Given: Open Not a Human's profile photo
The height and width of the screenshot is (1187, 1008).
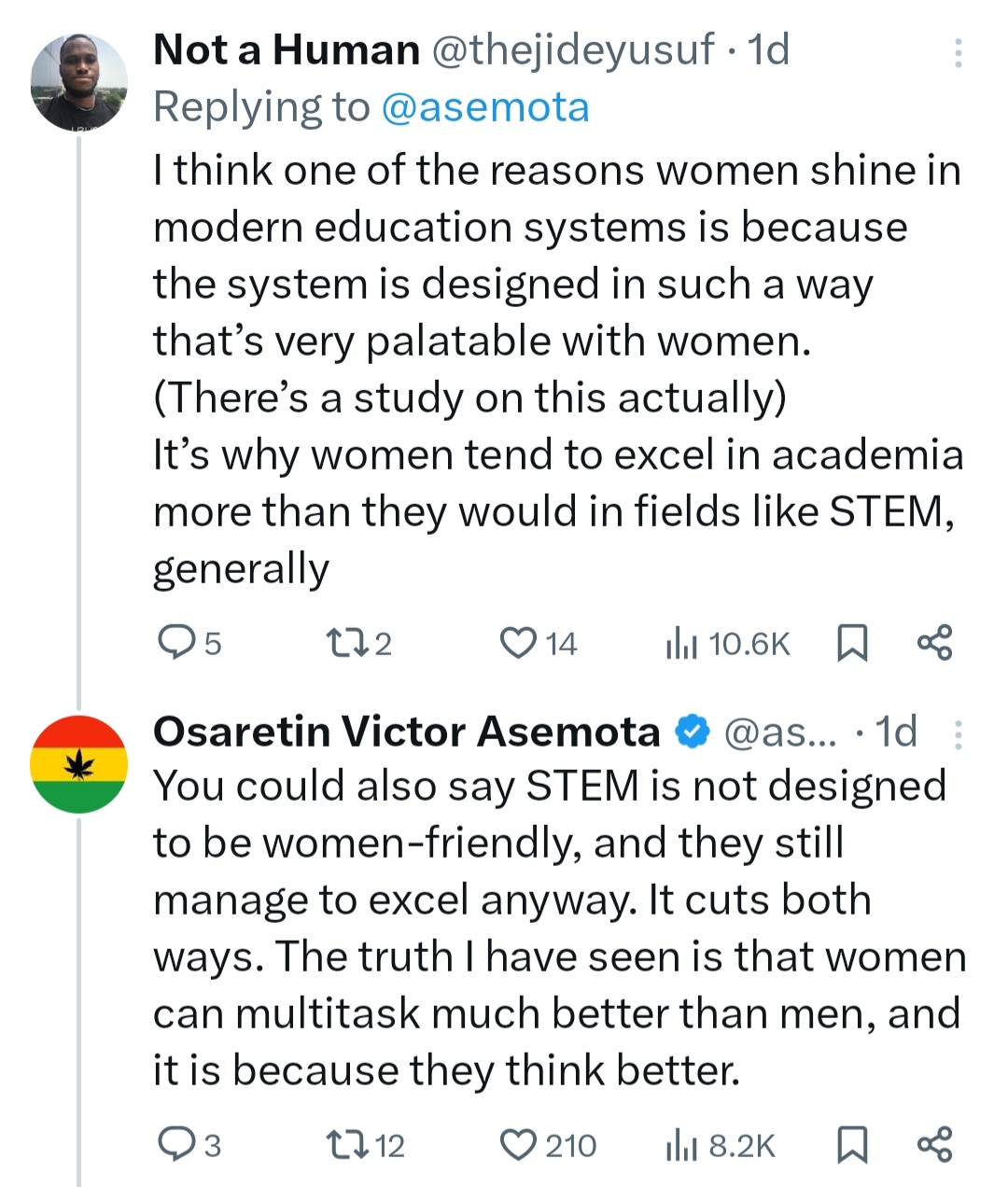Looking at the screenshot, I should (79, 83).
